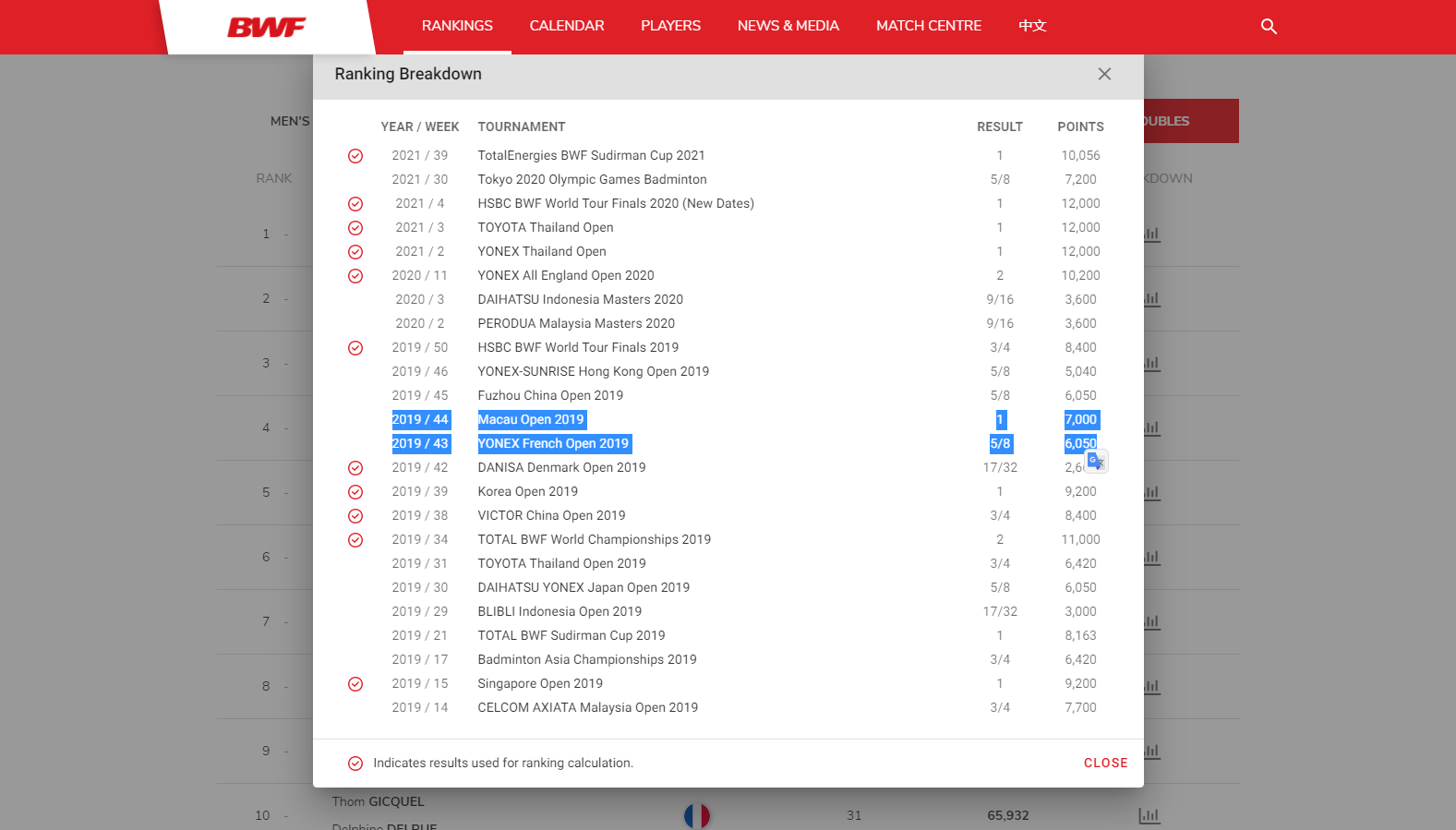Click Tokyo 2020 Olympic Games Badminton row
The image size is (1456, 830).
[728, 179]
